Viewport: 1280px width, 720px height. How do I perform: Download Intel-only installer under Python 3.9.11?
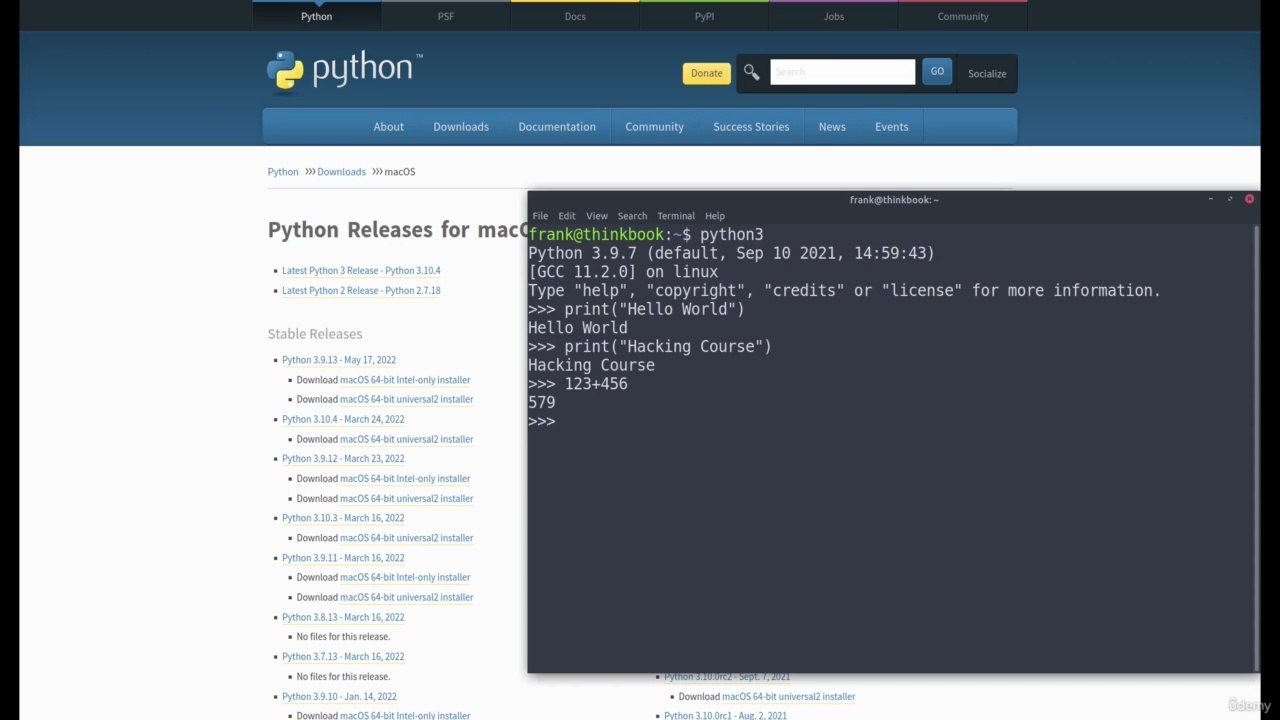[x=405, y=578]
